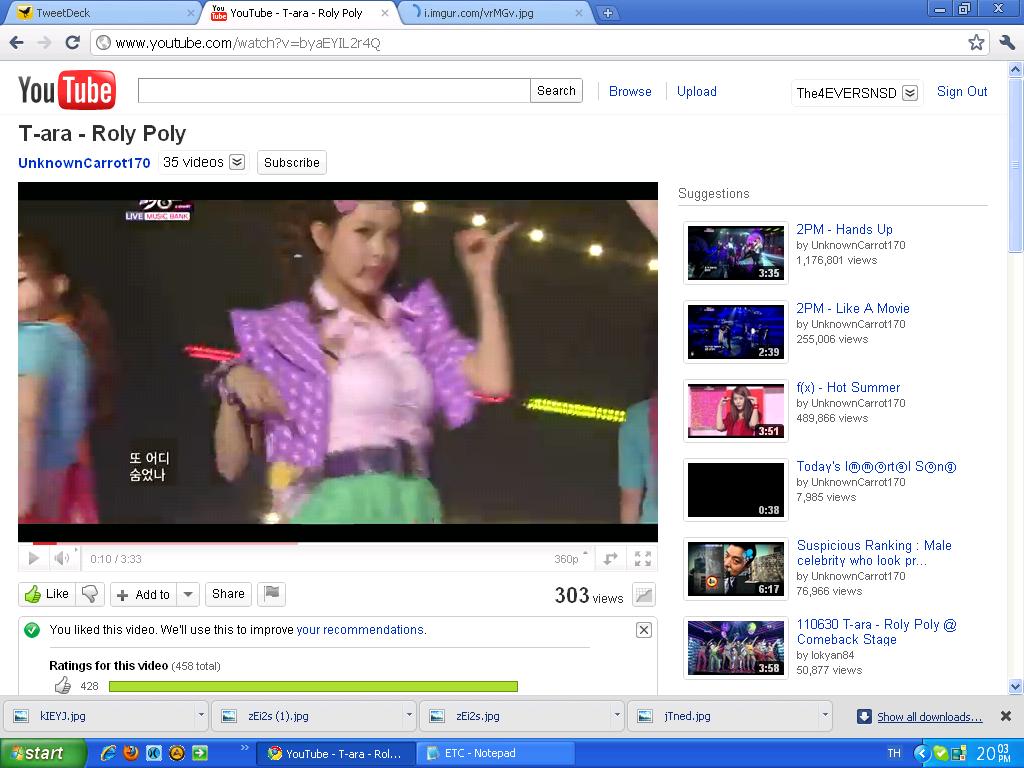Toggle the player size expand icon

[611, 559]
